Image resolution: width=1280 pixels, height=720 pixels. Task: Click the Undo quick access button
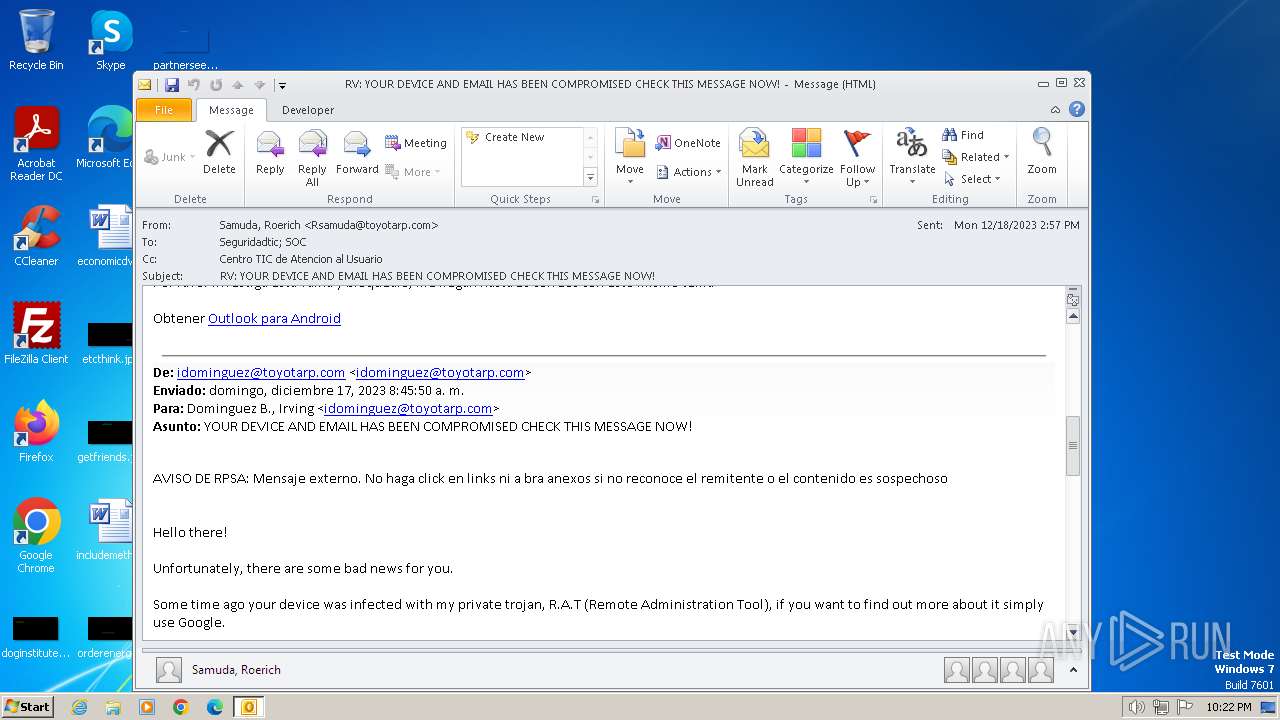194,85
